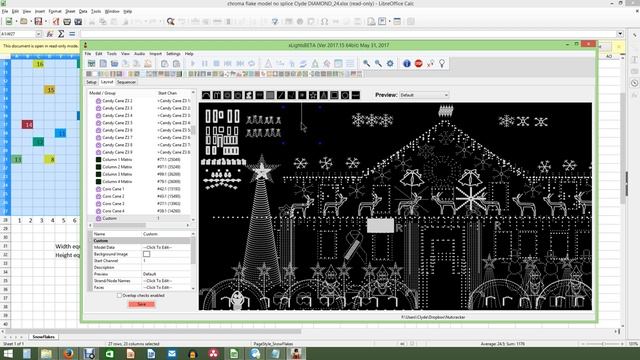Expand the Calc formula bar arrow
The image size is (640, 360).
pyautogui.click(x=620, y=34)
